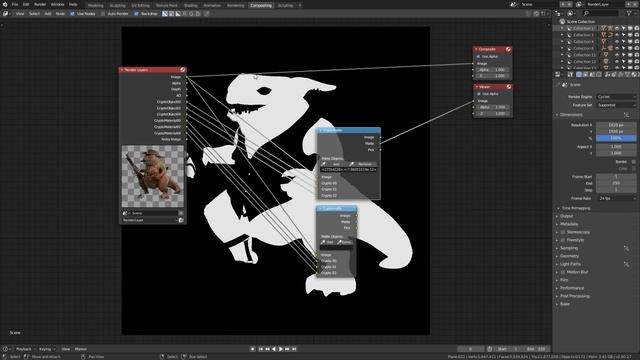This screenshot has width=640, height=360.
Task: Toggle Use Alpha on the Composite node
Action: pyautogui.click(x=479, y=56)
